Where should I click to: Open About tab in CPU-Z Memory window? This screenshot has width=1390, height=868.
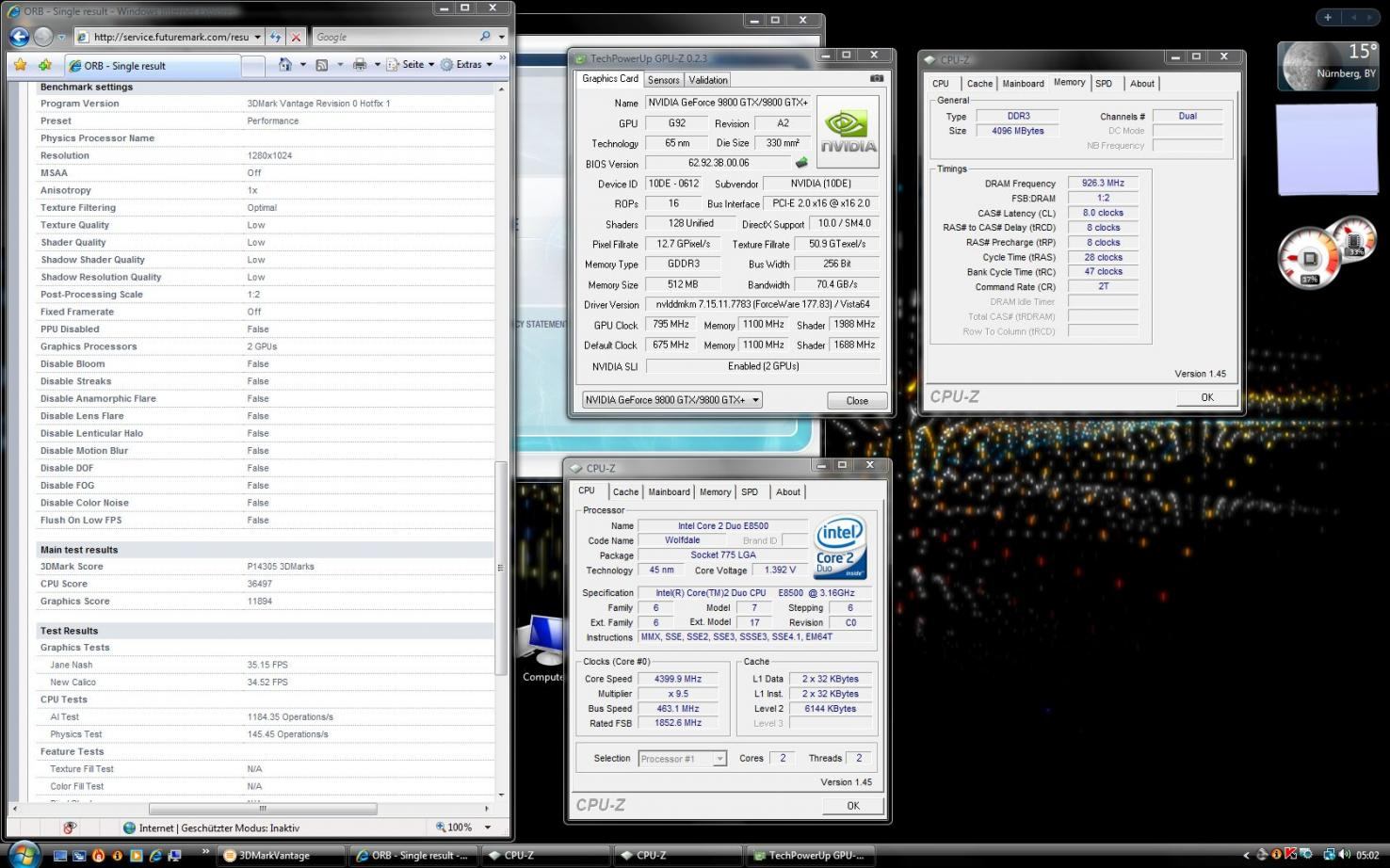tap(1142, 84)
